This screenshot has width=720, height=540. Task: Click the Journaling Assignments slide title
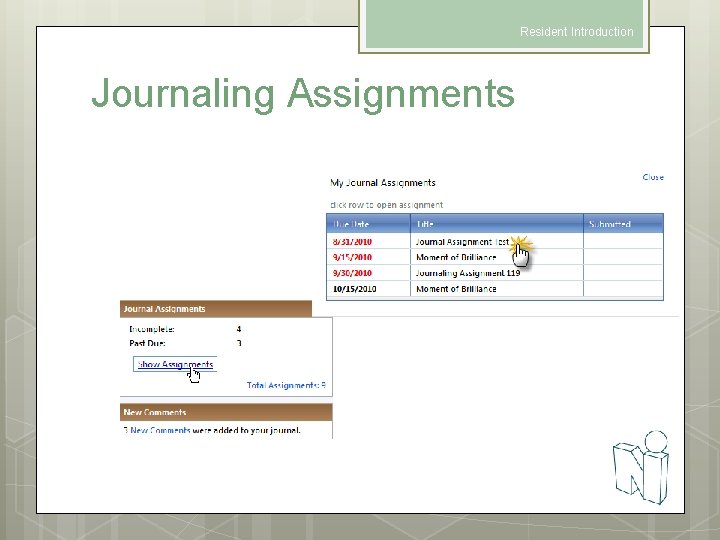(x=303, y=94)
